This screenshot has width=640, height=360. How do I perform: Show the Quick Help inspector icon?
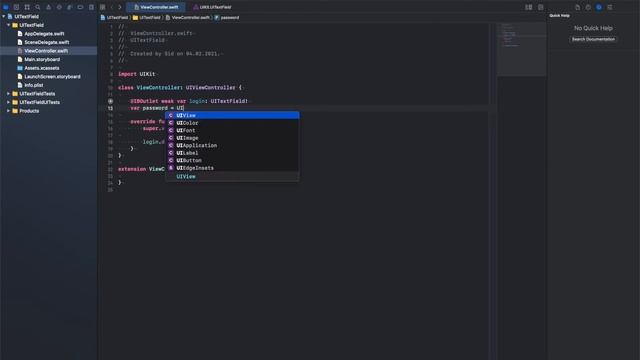pyautogui.click(x=599, y=7)
